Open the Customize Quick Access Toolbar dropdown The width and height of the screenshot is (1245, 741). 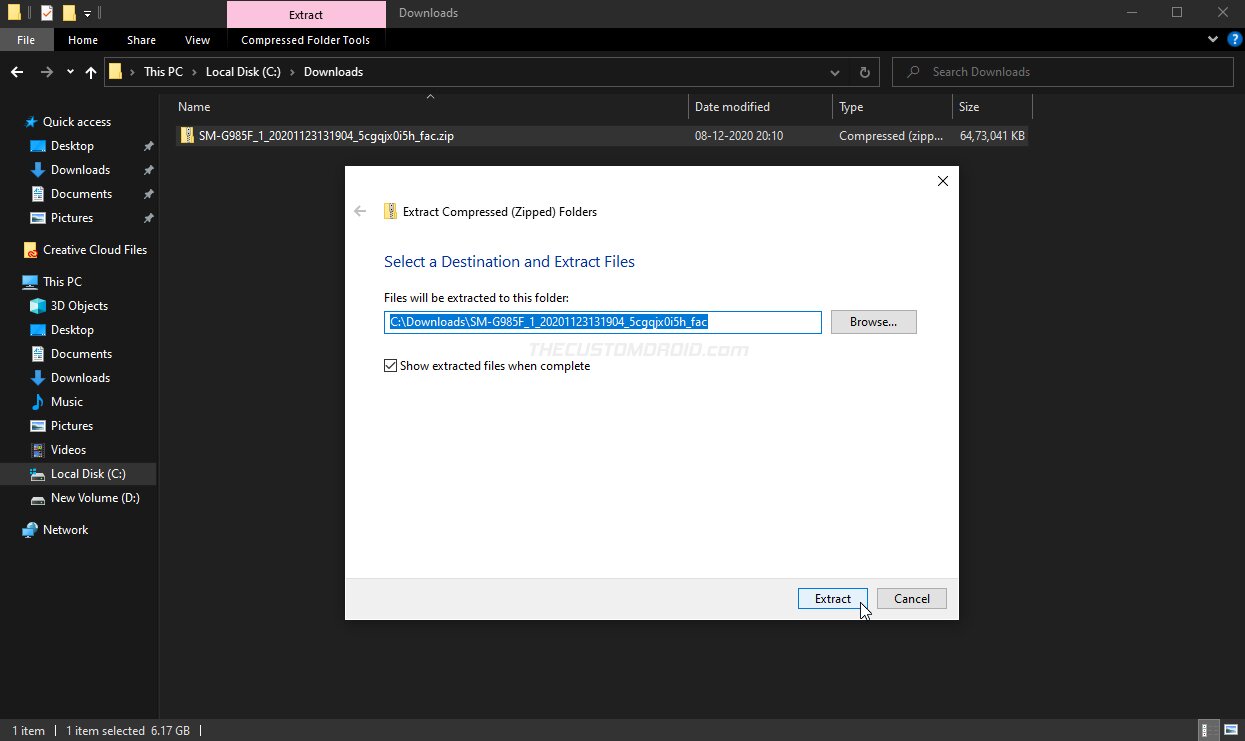[x=87, y=12]
